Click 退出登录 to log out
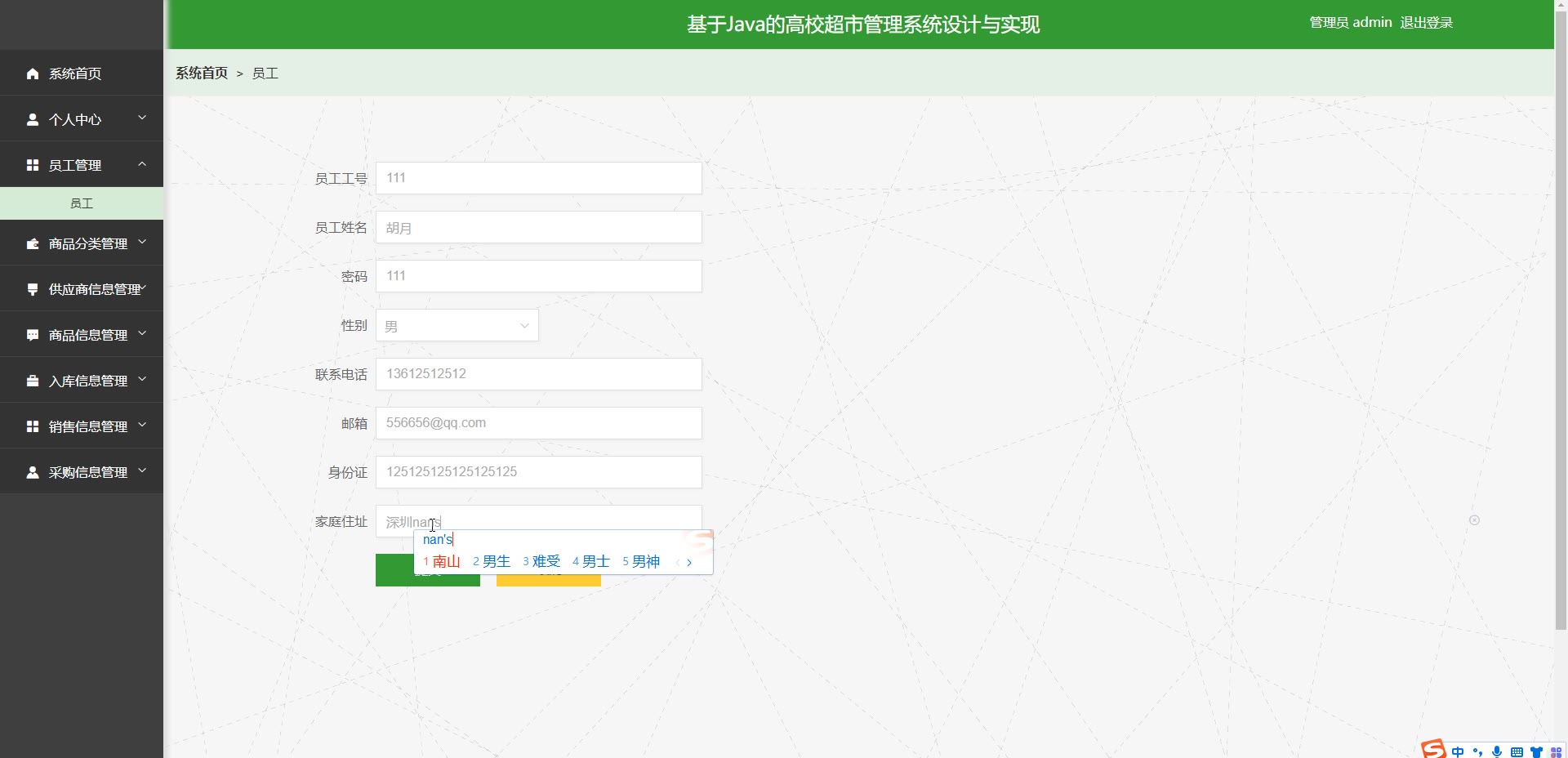The width and height of the screenshot is (1568, 758). click(1426, 23)
